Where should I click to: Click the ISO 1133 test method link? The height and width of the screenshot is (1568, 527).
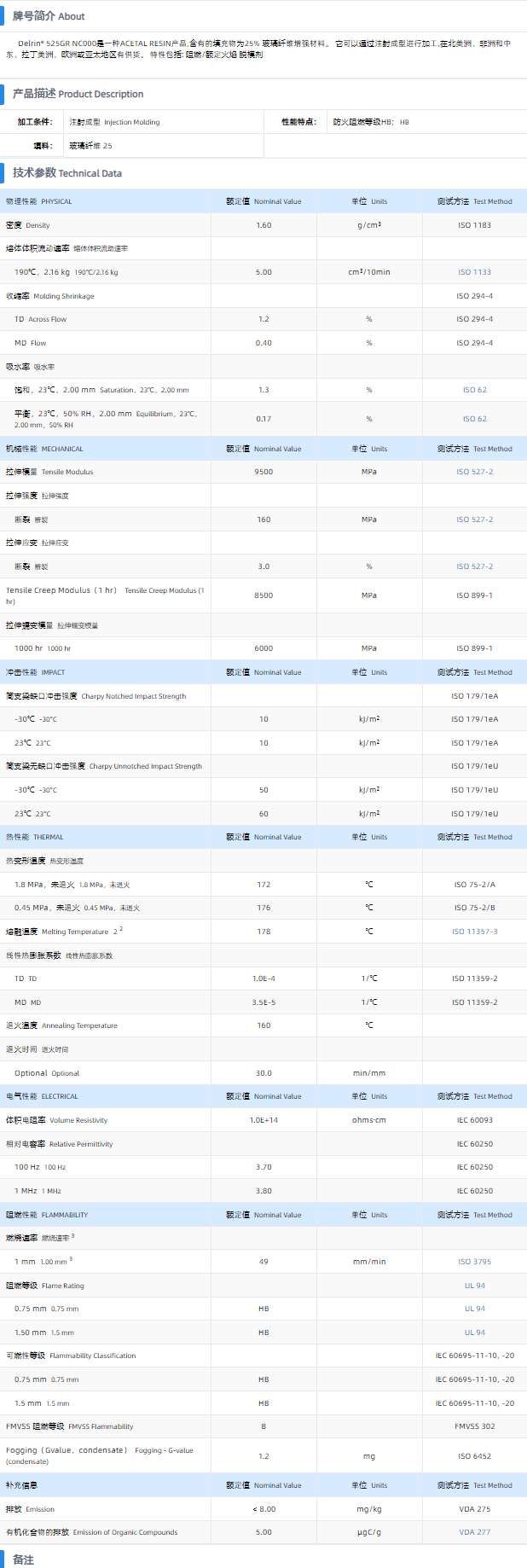[x=474, y=272]
